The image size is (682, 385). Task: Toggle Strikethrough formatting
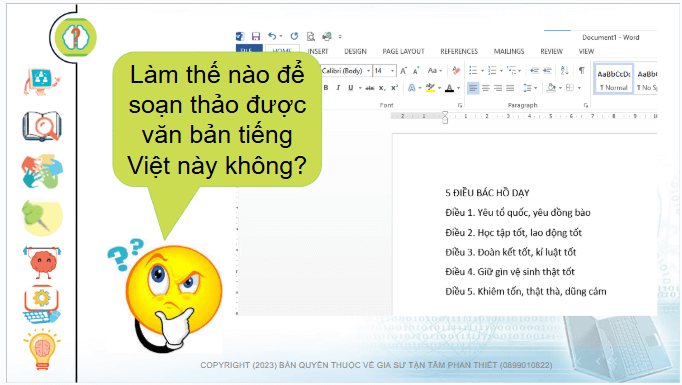370,88
